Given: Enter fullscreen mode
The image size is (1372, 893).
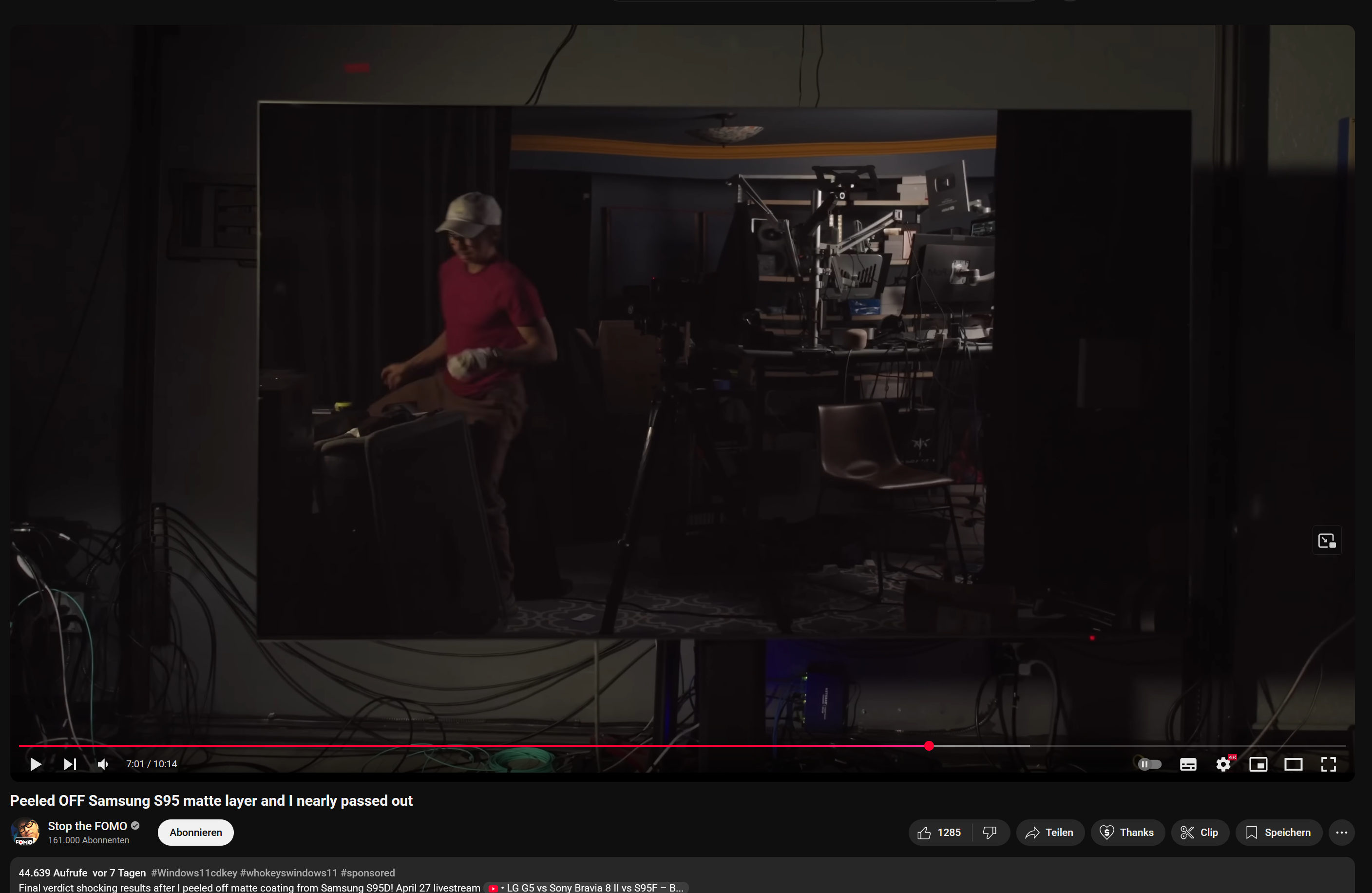Looking at the screenshot, I should (x=1328, y=764).
